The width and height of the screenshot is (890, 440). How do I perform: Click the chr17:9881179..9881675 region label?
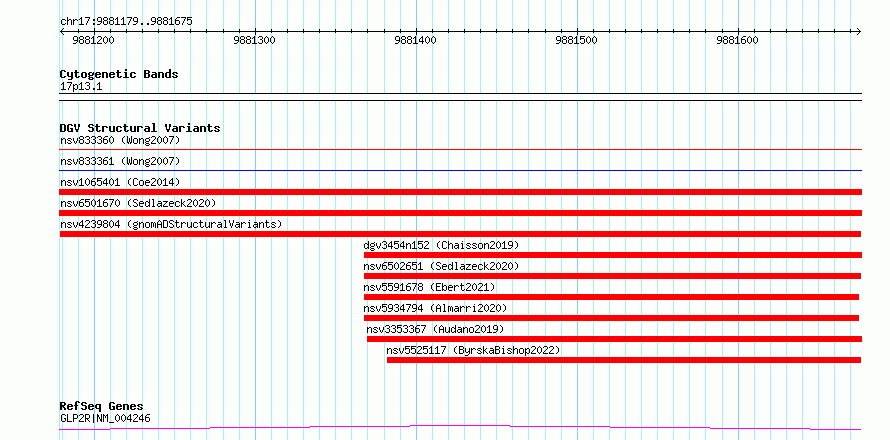pyautogui.click(x=126, y=22)
